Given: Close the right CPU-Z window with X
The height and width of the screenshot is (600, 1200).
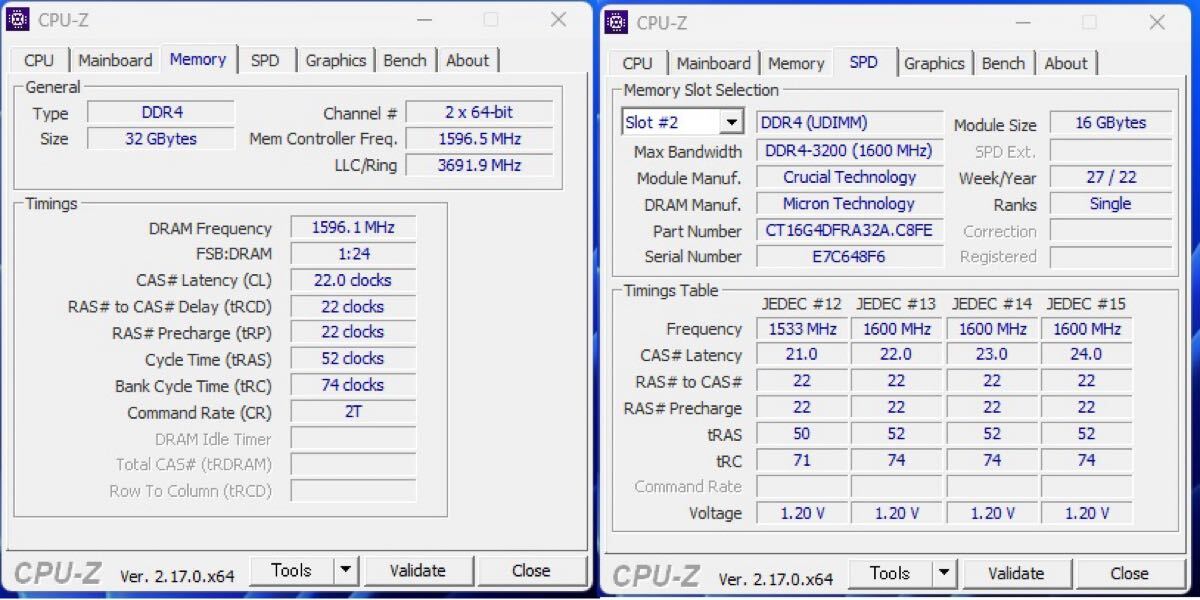Looking at the screenshot, I should click(x=1156, y=22).
